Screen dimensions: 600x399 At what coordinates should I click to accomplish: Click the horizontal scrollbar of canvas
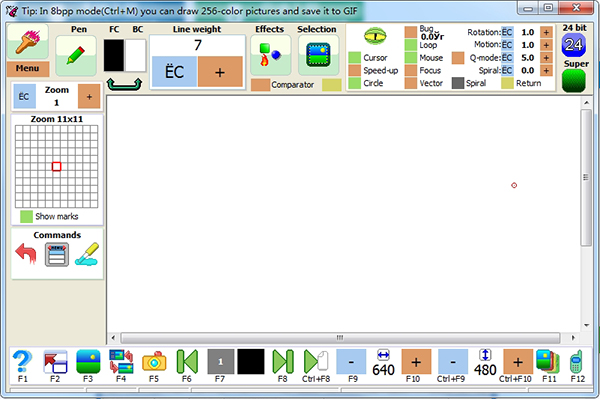pyautogui.click(x=340, y=338)
